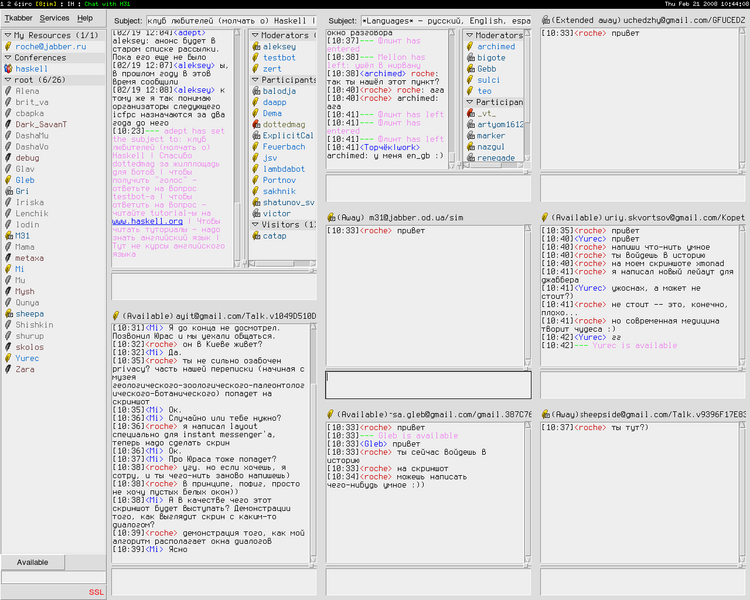Click the status text field above SSL
750x600 pixels.
pos(54,577)
